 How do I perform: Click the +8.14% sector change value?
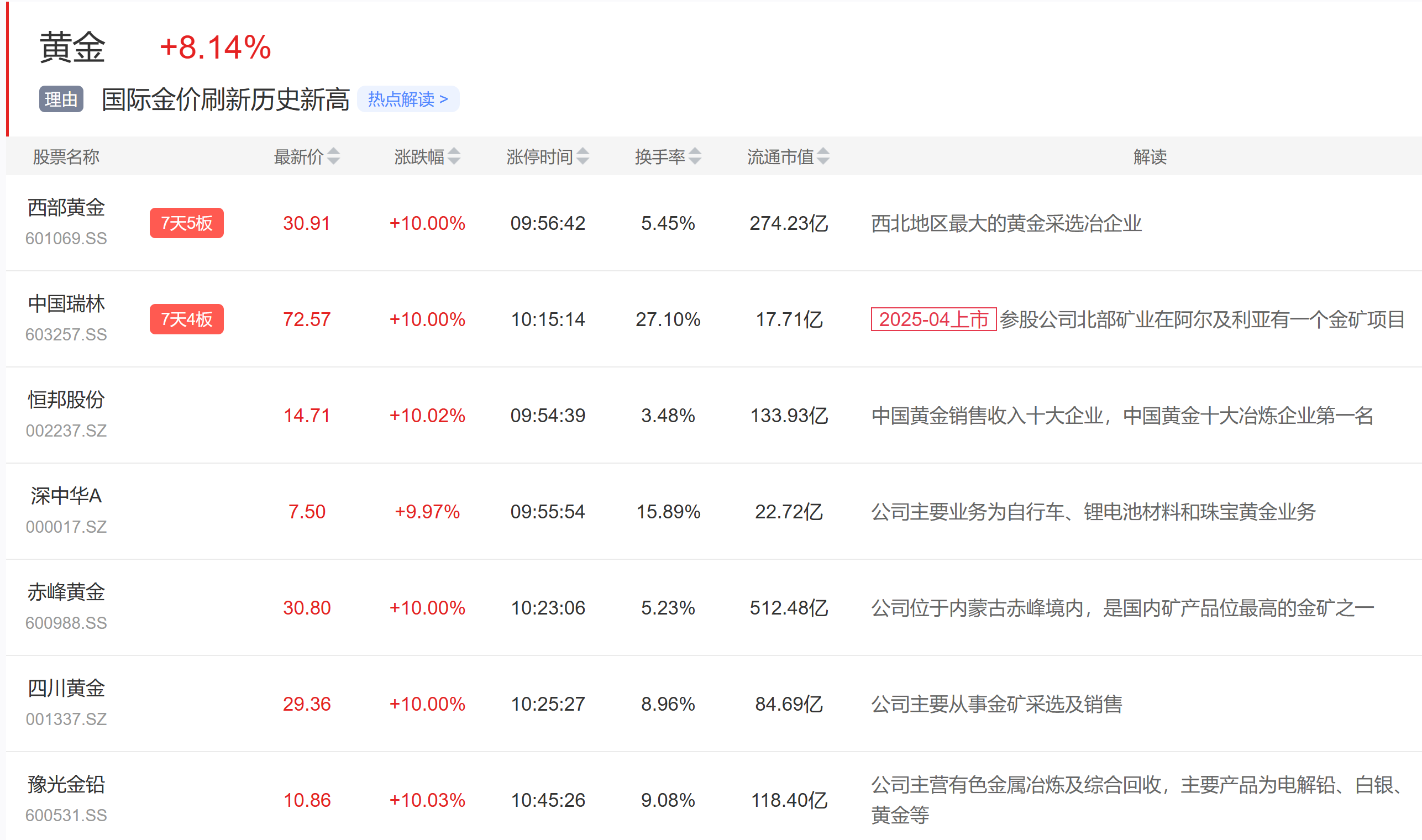point(215,47)
